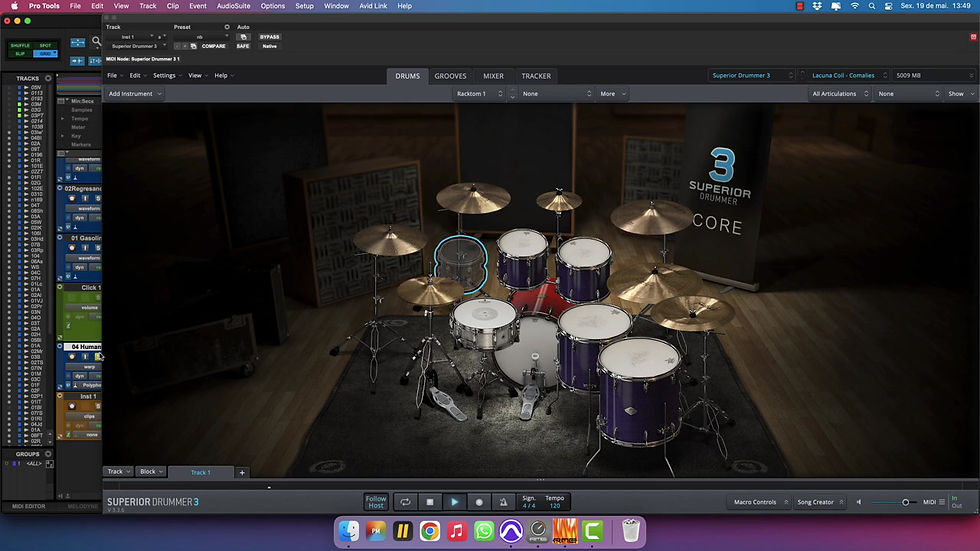This screenshot has height=551, width=980.
Task: Open Pro Tools AudioSuite menu
Action: 234,6
